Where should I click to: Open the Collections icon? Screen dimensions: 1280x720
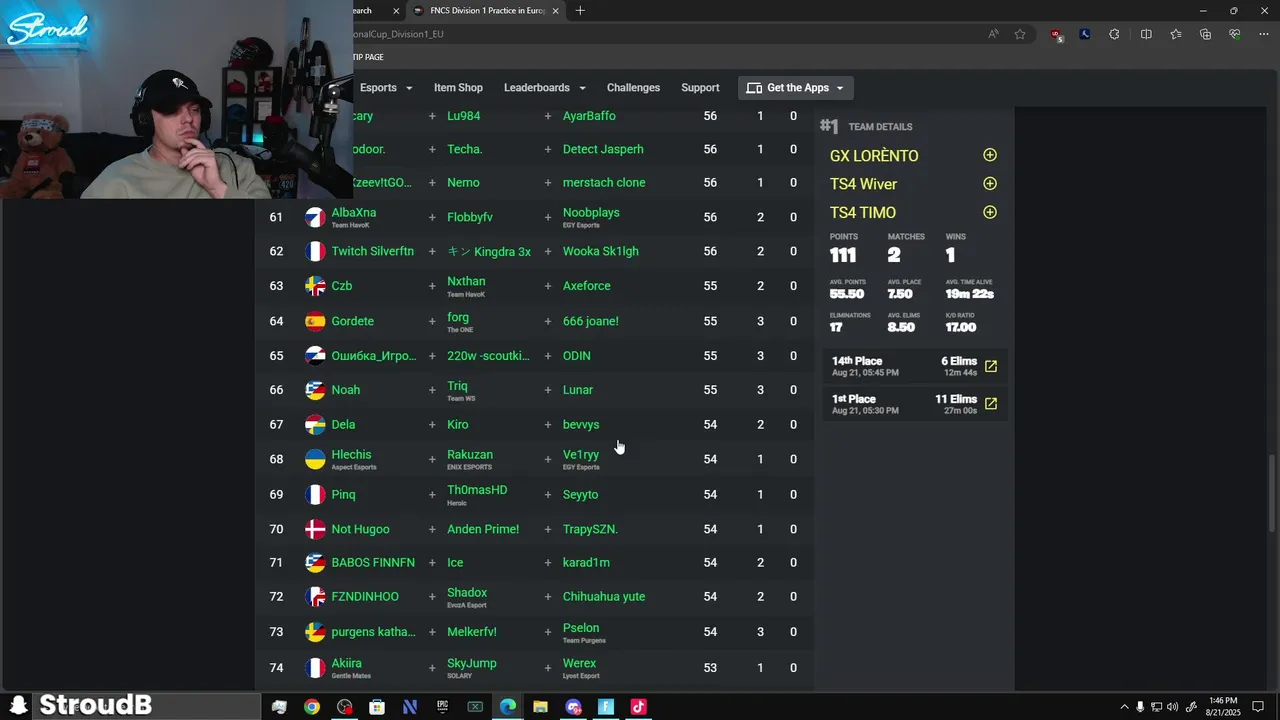(x=1205, y=34)
